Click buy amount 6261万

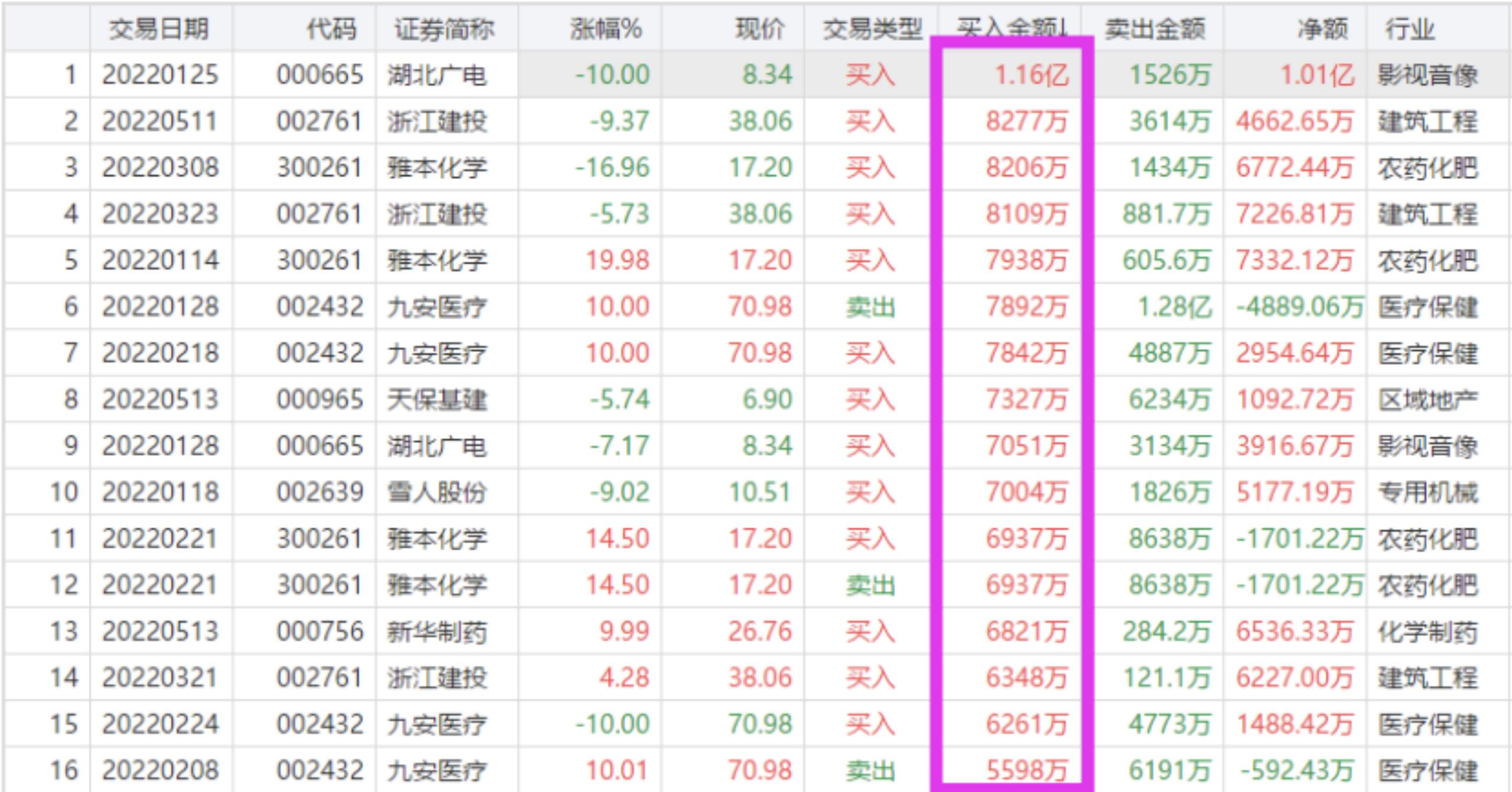(x=1027, y=724)
